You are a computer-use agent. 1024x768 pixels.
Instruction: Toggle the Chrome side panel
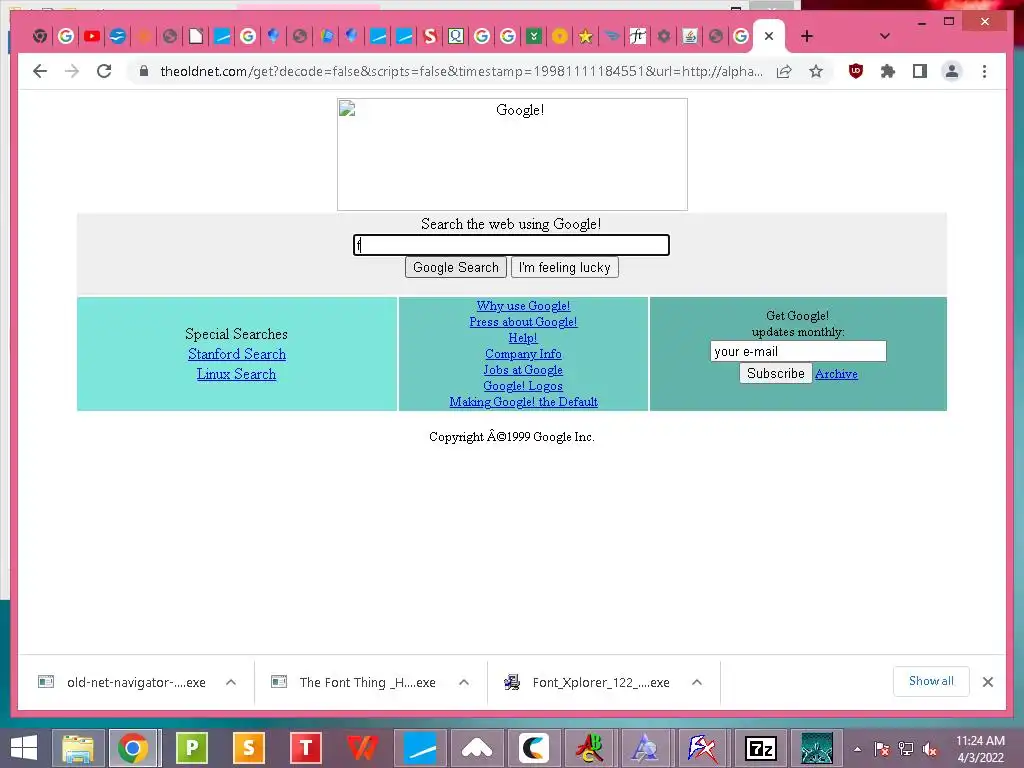tap(920, 71)
